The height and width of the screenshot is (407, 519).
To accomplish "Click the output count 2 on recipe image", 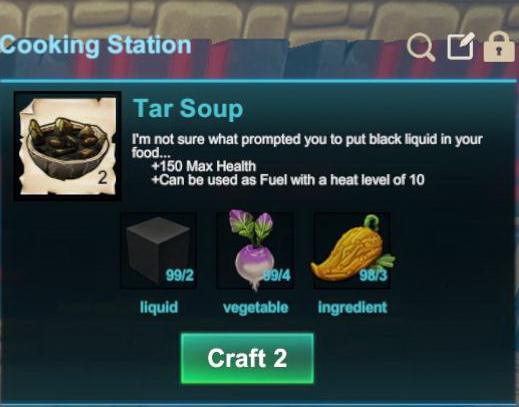I will [103, 178].
